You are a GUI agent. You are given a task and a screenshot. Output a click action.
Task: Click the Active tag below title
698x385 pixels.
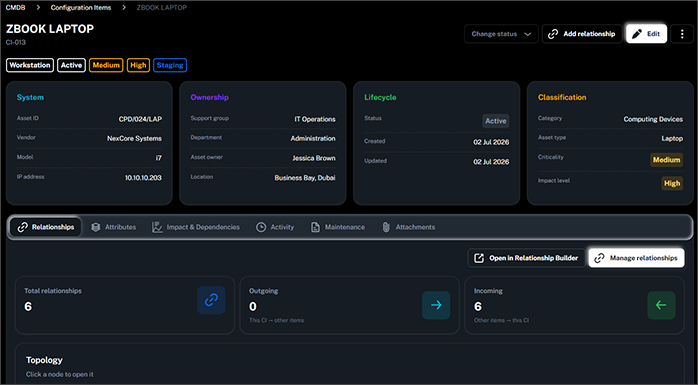(71, 65)
